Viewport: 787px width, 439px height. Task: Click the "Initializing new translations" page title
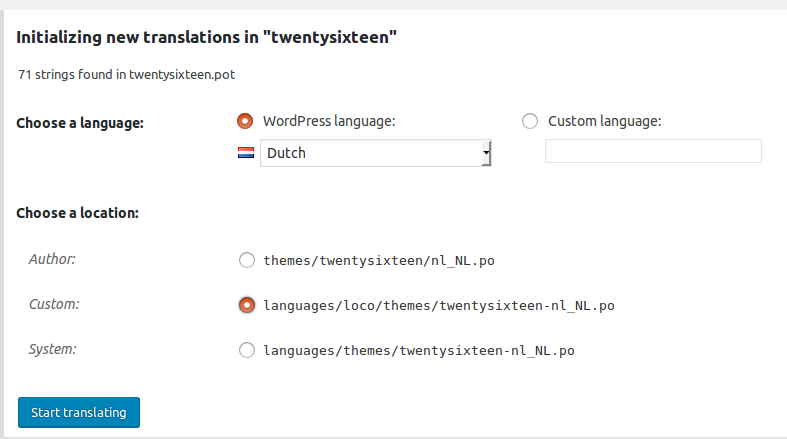[x=207, y=38]
